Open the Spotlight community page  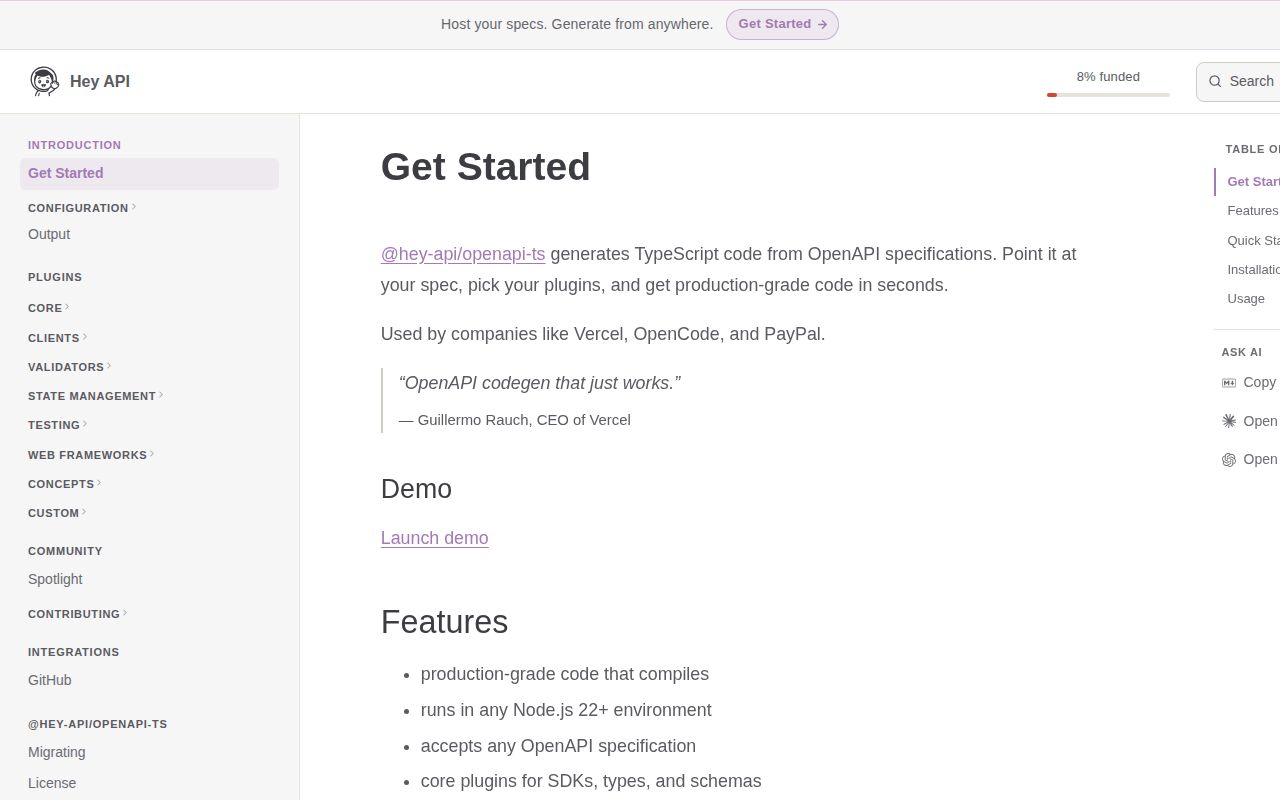click(x=55, y=579)
